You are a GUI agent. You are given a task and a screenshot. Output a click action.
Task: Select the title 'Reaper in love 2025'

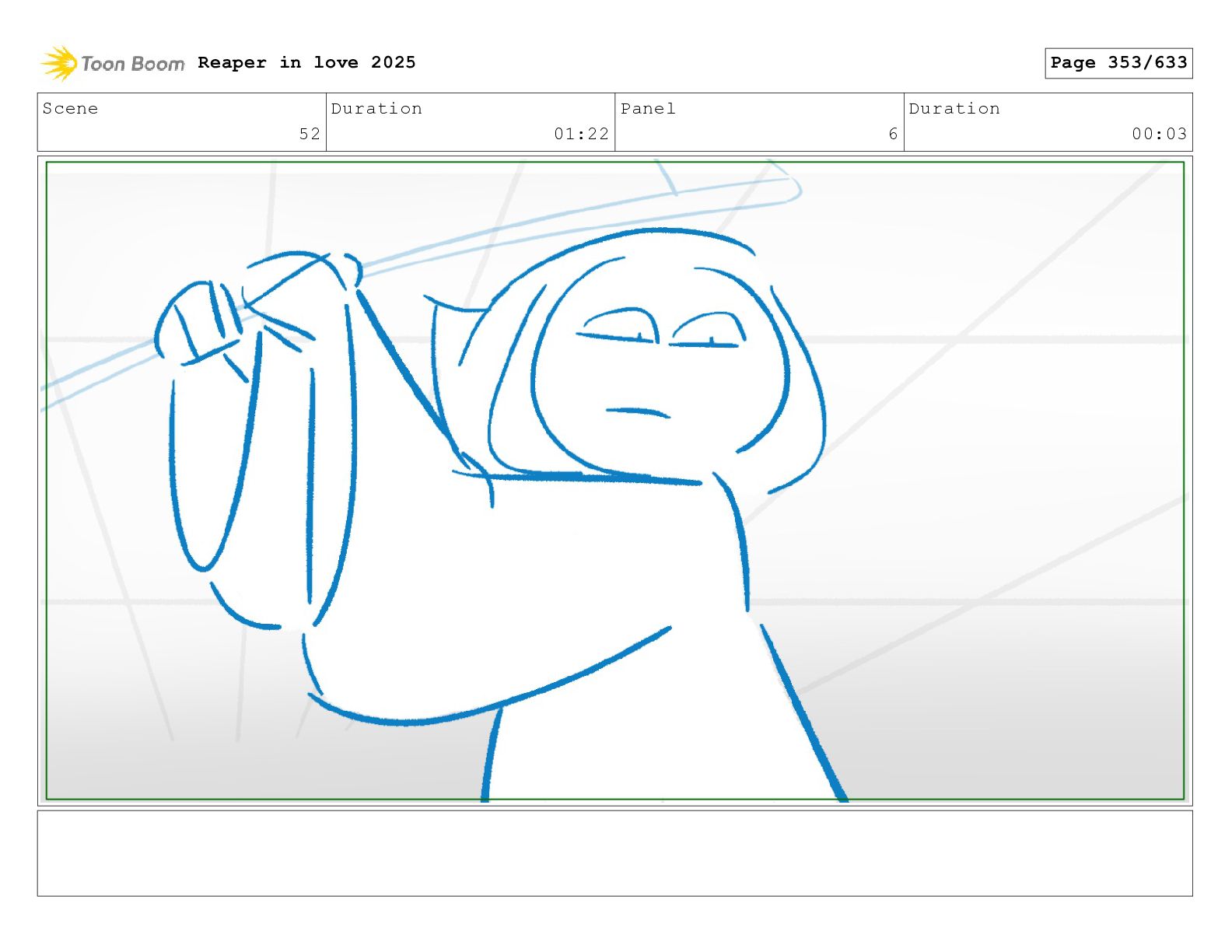click(306, 62)
